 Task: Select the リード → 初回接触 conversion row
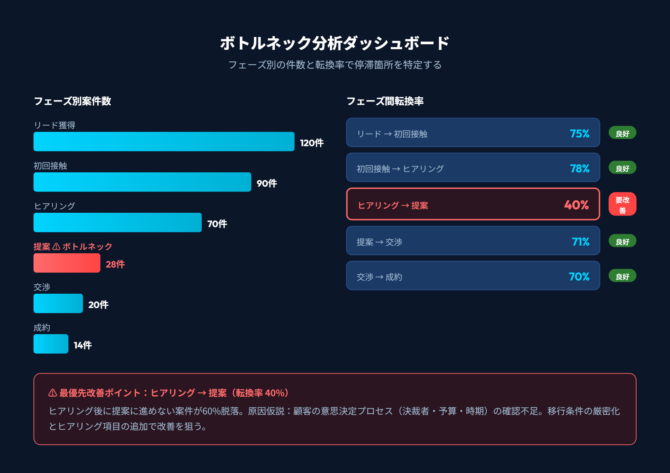472,133
